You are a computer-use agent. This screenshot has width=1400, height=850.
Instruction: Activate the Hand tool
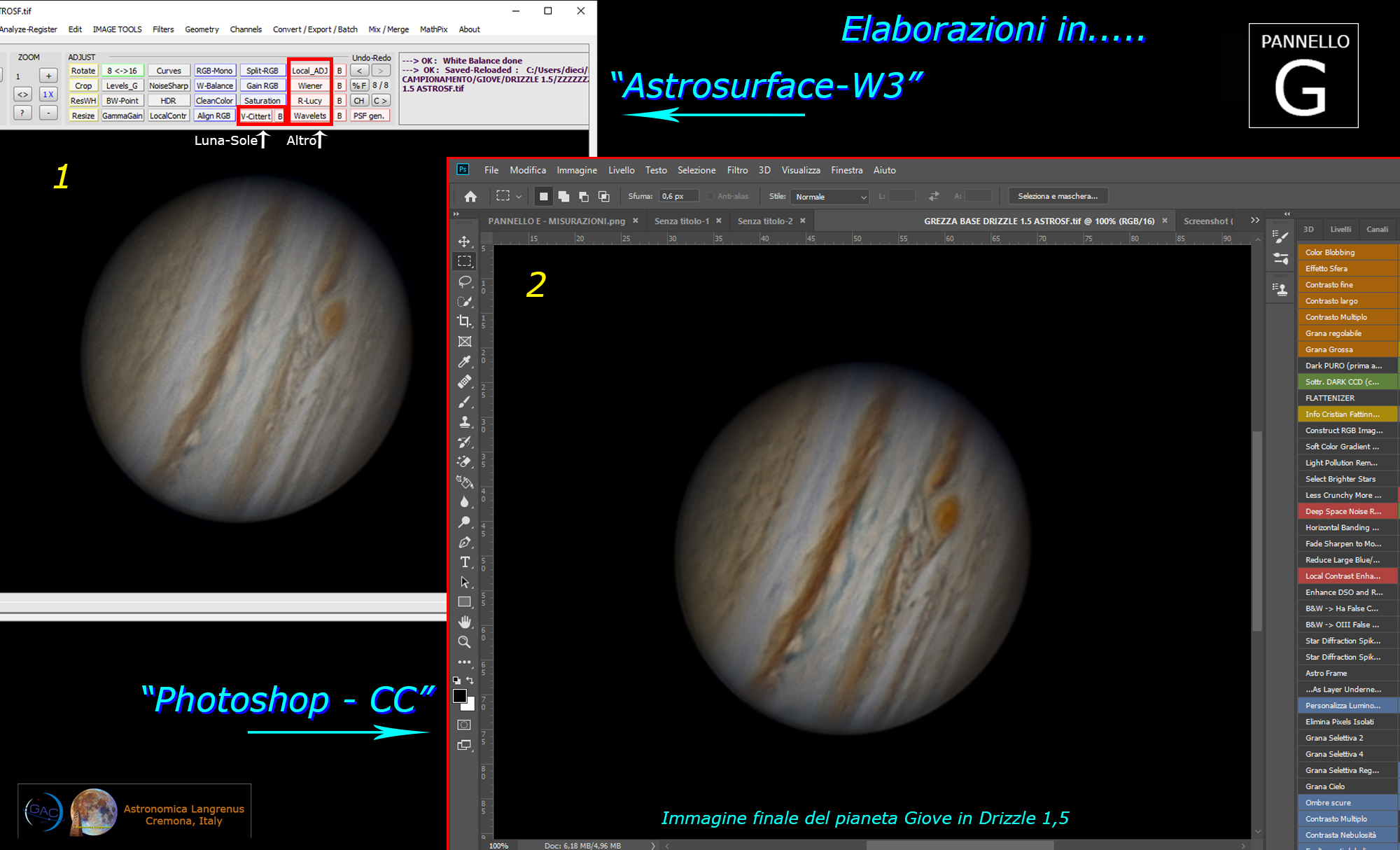point(464,622)
